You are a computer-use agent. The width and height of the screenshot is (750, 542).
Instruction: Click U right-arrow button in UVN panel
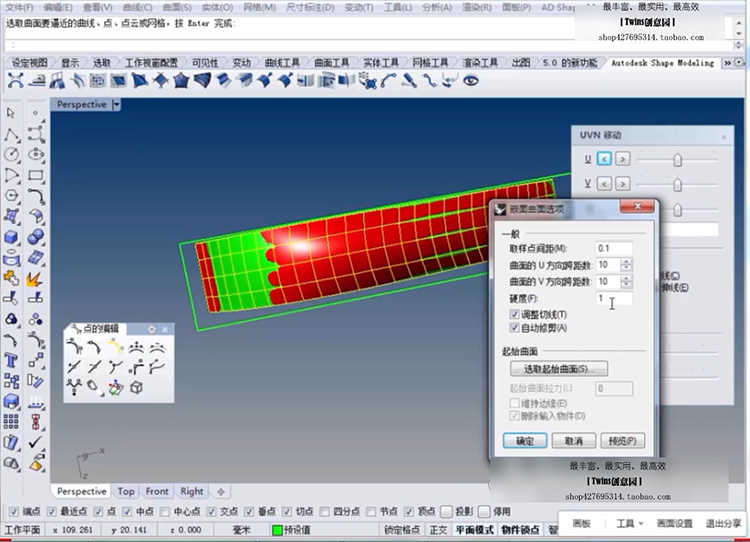click(x=622, y=159)
